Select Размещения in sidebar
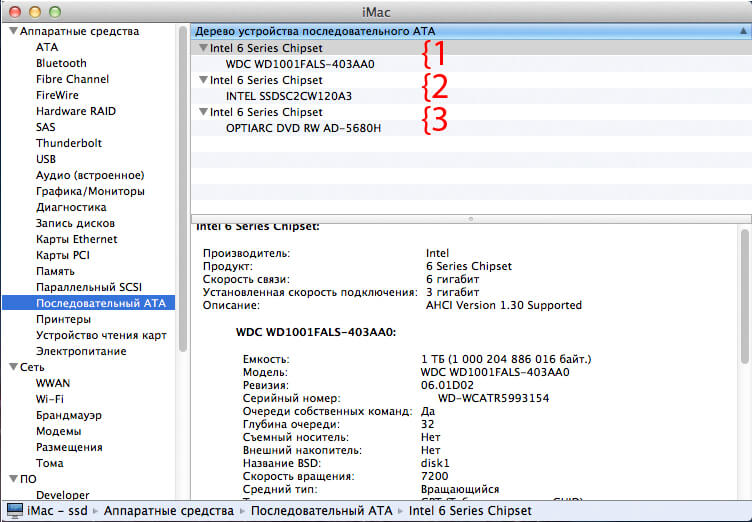This screenshot has height=522, width=752. tap(69, 447)
